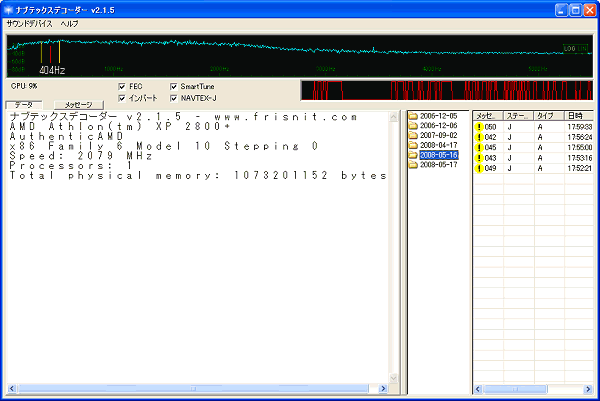Click the 404Hz frequency readout in the spectrum
Screen dimensions: 600x401
[x=52, y=70]
